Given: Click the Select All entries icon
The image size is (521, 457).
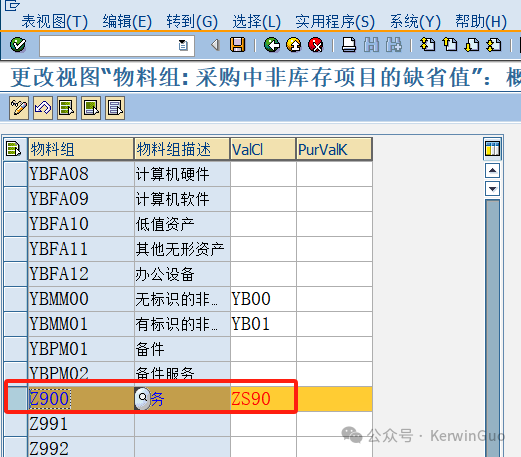Looking at the screenshot, I should click(67, 108).
